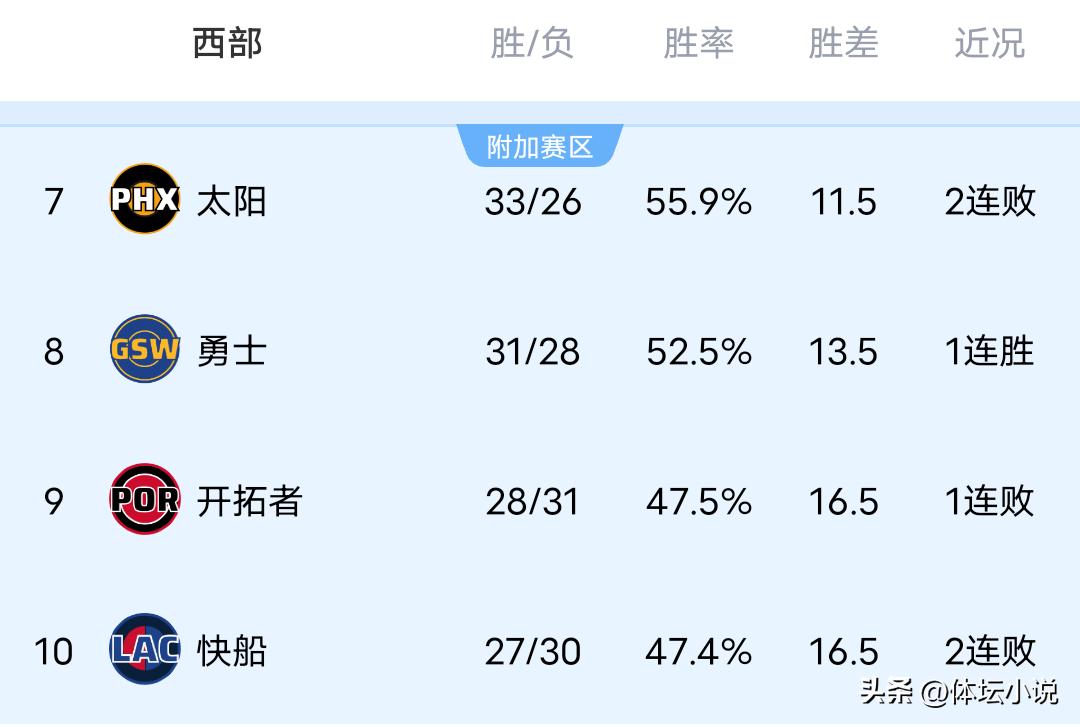This screenshot has height=727, width=1080.
Task: Open the 快船 team name link
Action: click(x=231, y=651)
